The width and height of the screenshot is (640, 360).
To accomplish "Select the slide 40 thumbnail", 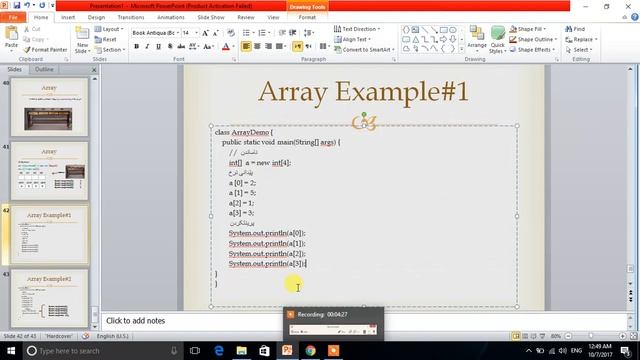I will pyautogui.click(x=49, y=107).
